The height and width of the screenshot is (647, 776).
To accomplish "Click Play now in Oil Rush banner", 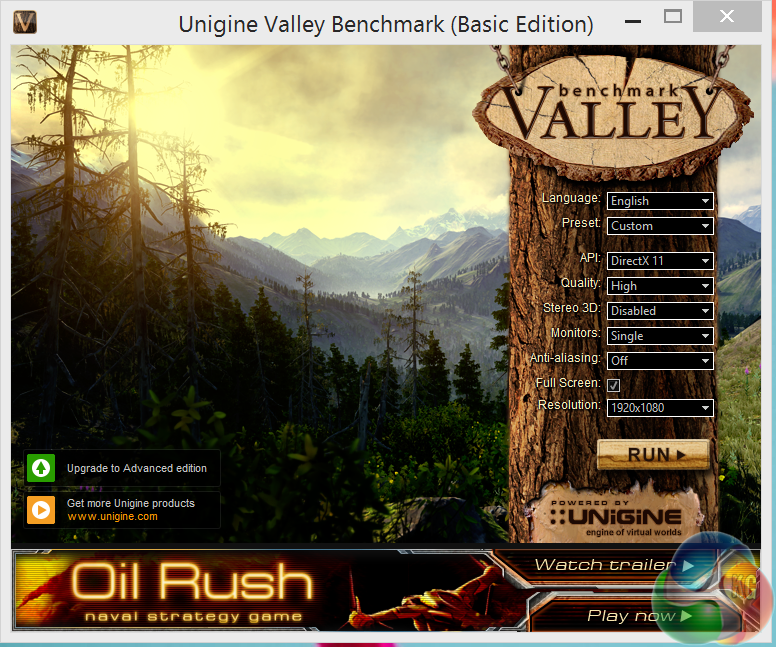I will pyautogui.click(x=638, y=615).
